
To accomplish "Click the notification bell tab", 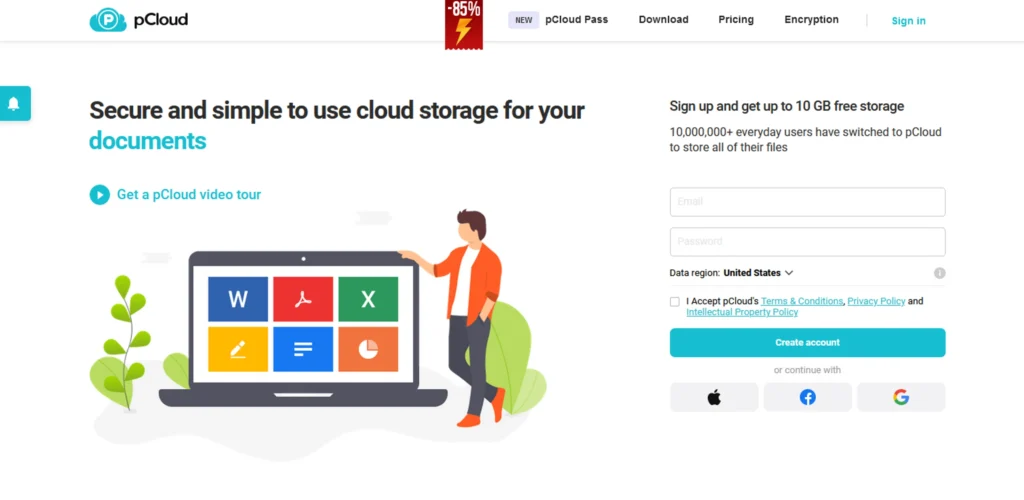I will 14,103.
